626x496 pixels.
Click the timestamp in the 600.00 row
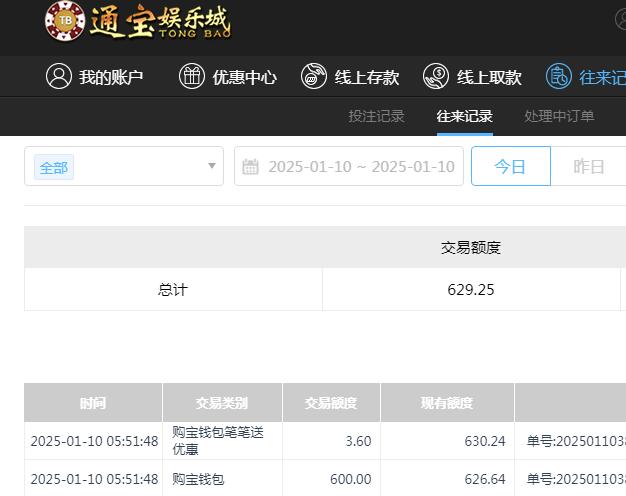94,478
